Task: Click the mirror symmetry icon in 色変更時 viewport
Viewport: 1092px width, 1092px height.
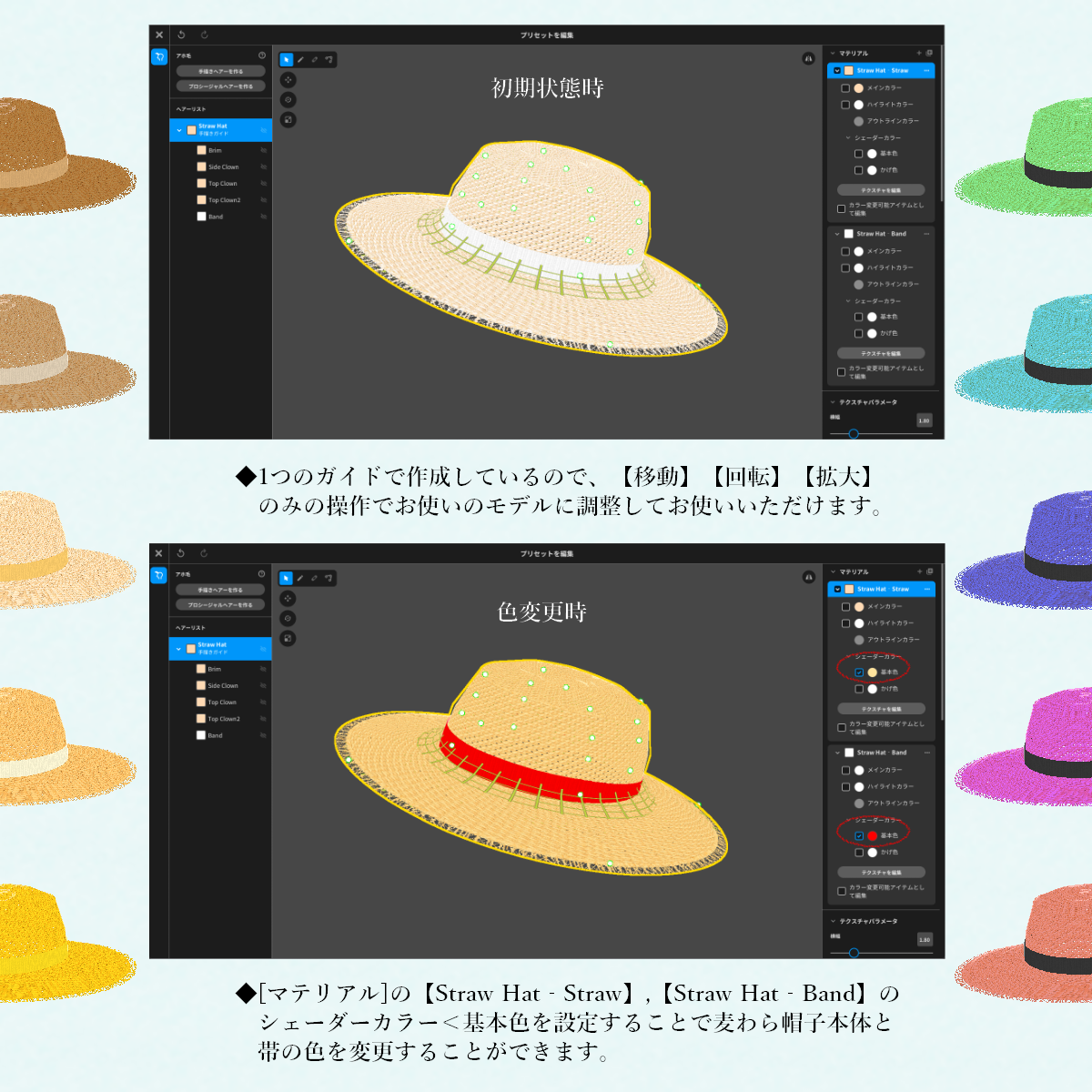Action: (x=808, y=577)
